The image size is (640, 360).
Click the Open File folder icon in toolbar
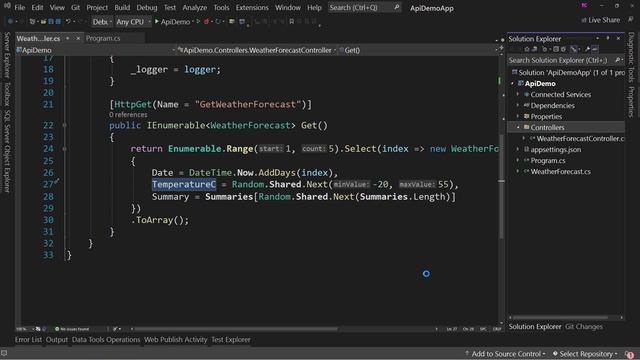pos(43,22)
